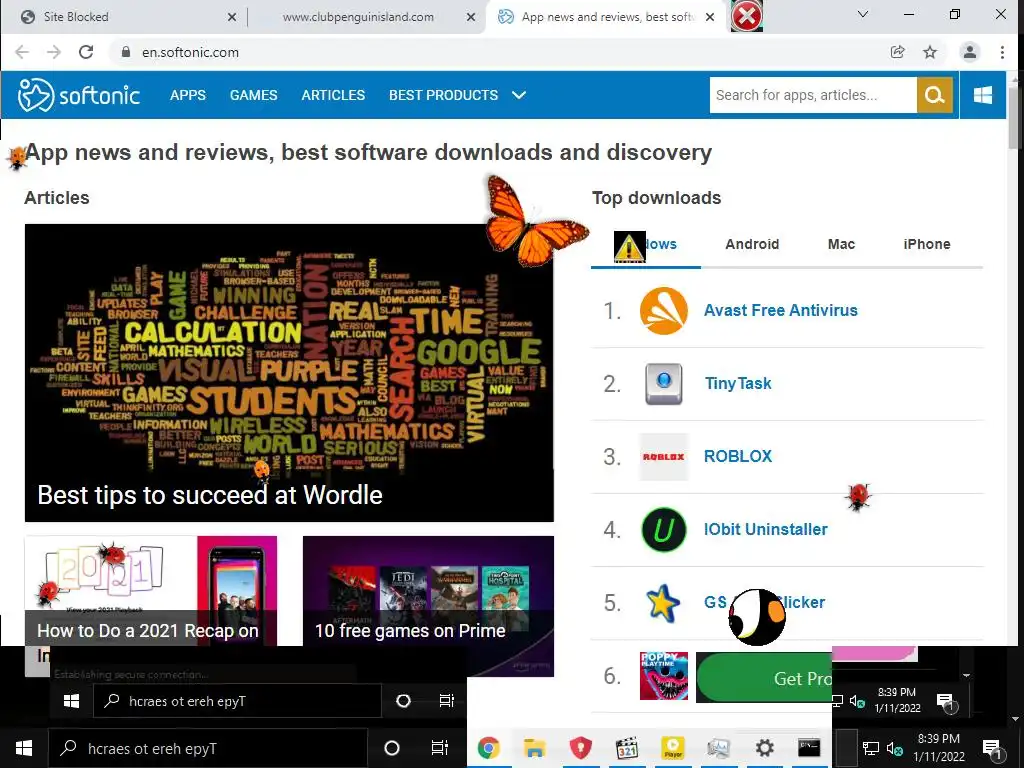Click the Avast Free Antivirus app icon
1024x768 pixels.
click(664, 310)
